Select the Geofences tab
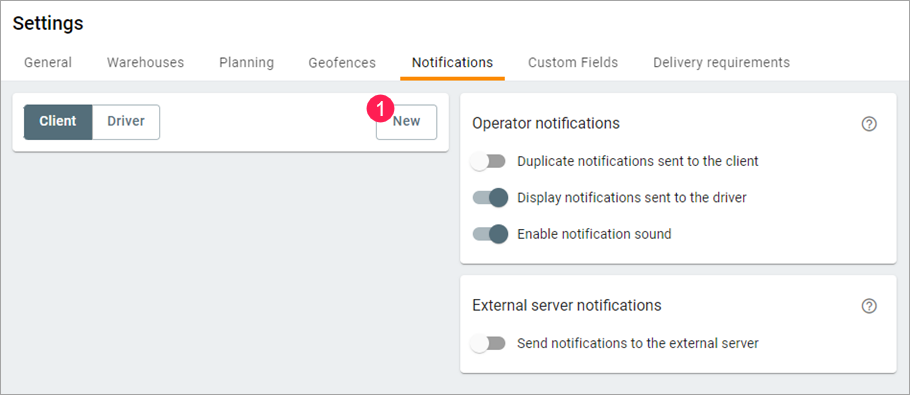The width and height of the screenshot is (910, 395). click(342, 62)
